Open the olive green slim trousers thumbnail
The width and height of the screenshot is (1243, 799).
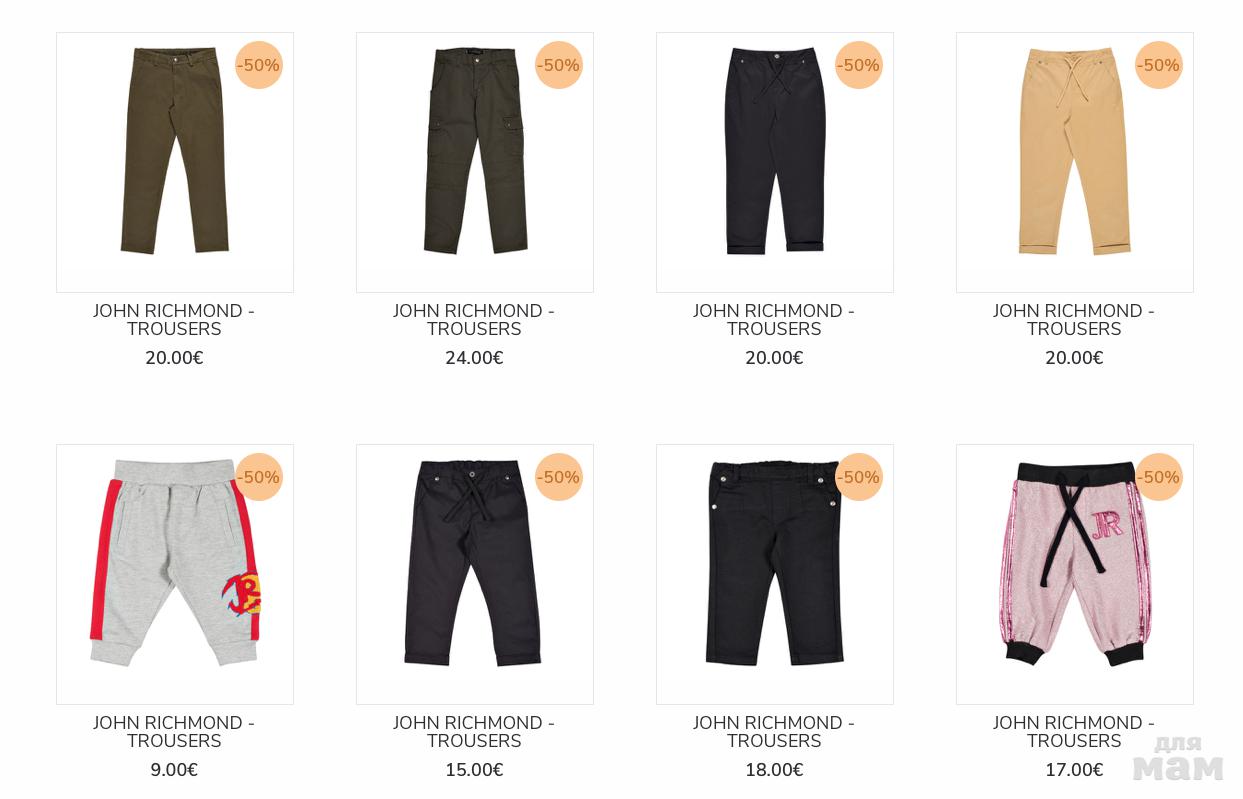tap(175, 162)
